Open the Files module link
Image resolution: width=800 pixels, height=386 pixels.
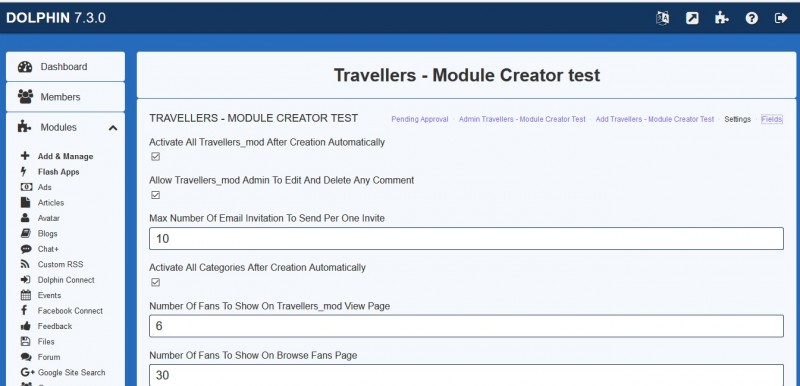coord(46,342)
